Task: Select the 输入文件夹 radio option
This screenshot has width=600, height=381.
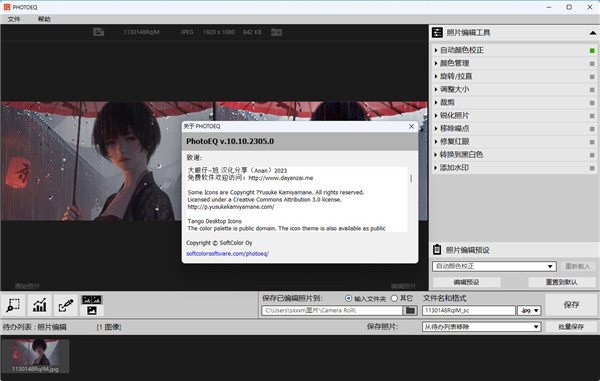Action: 349,298
